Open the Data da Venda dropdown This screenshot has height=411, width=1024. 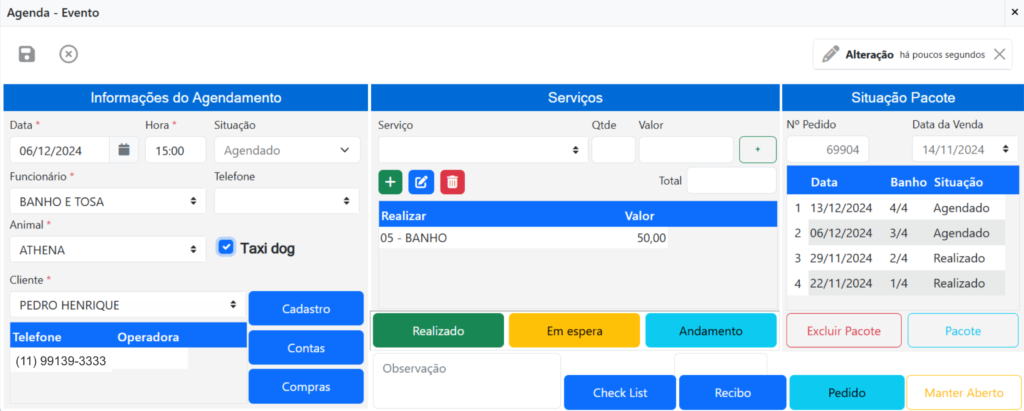point(964,150)
